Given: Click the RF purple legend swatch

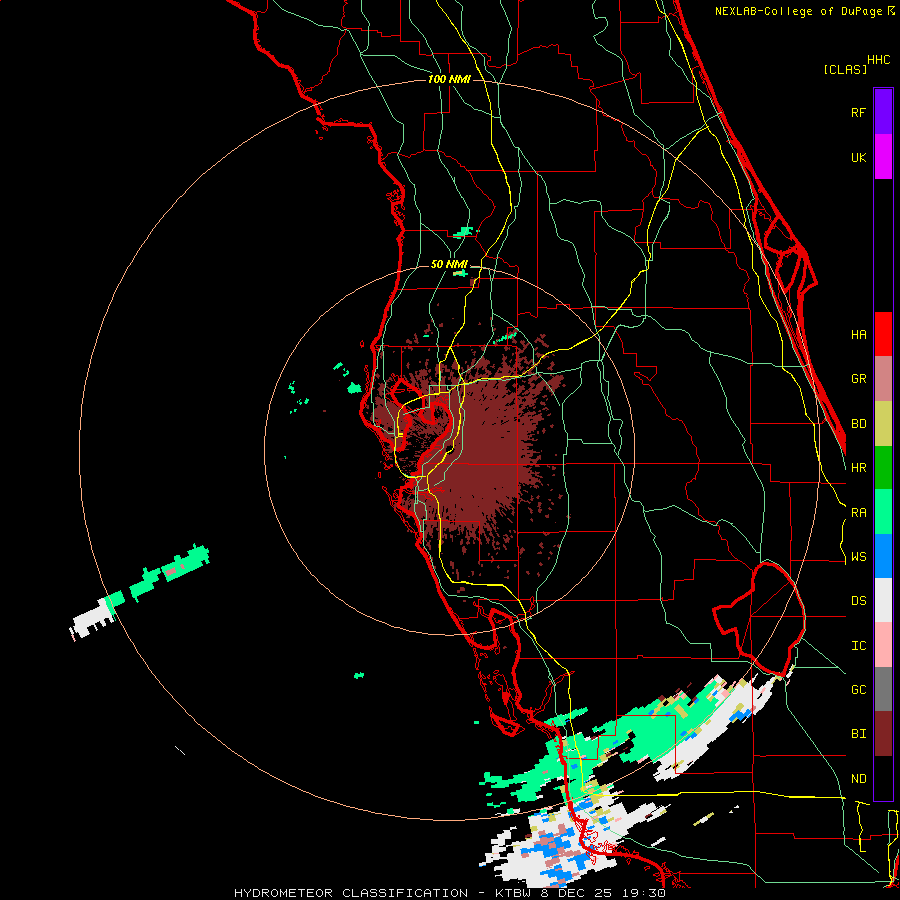Looking at the screenshot, I should [x=883, y=111].
